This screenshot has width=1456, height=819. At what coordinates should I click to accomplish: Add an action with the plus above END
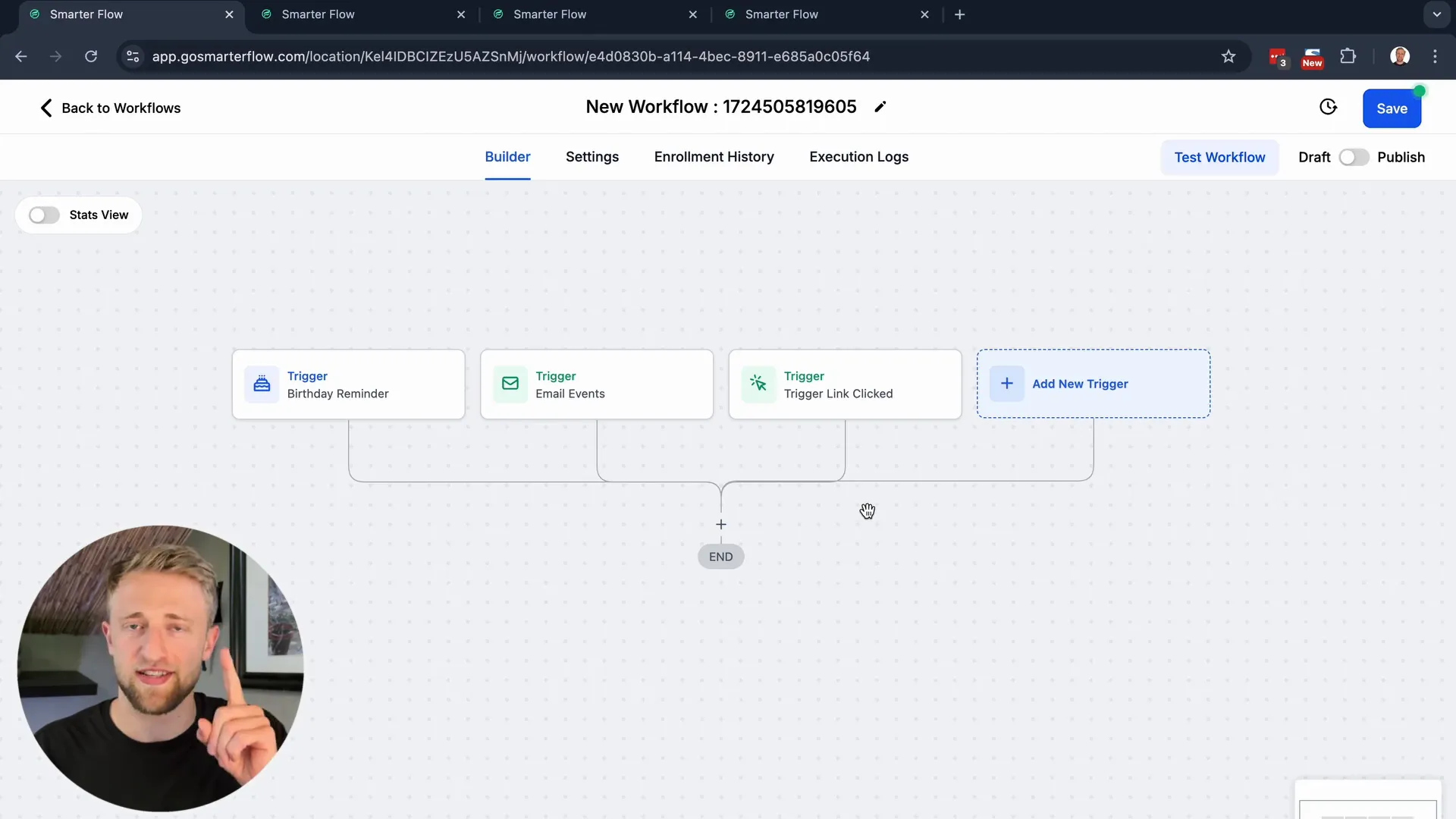[721, 525]
